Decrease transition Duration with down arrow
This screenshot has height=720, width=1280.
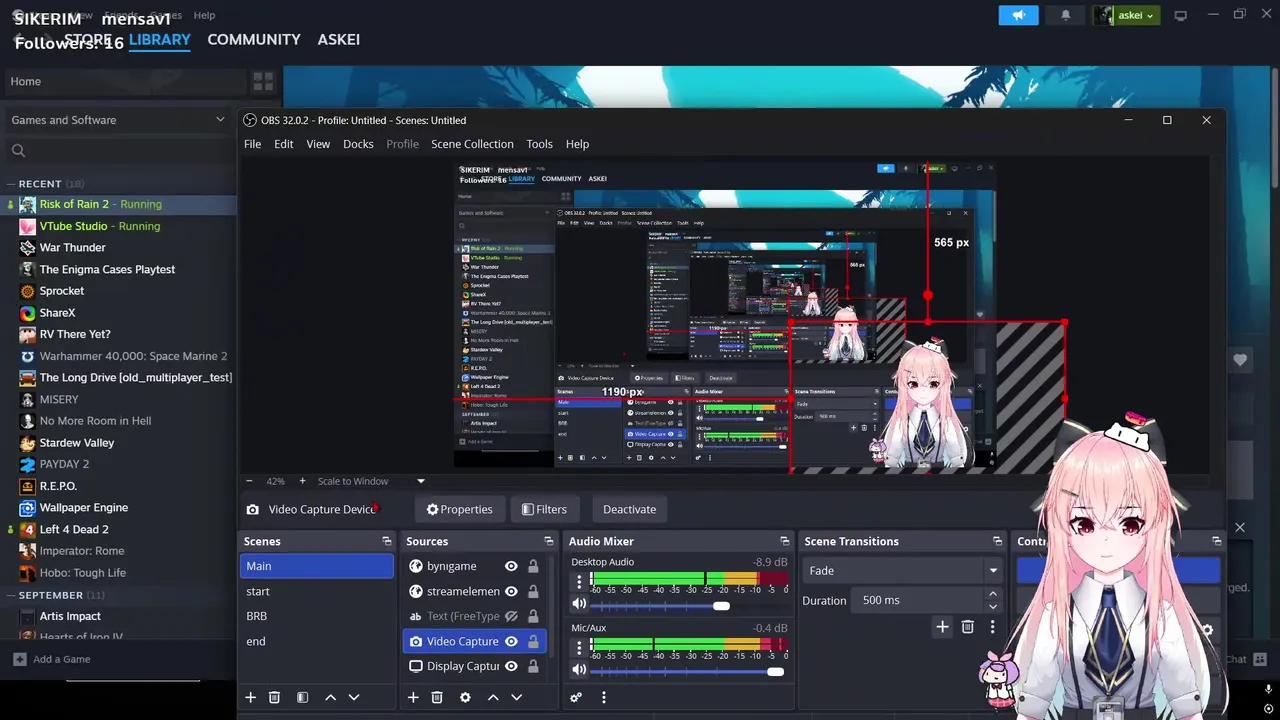pos(993,606)
